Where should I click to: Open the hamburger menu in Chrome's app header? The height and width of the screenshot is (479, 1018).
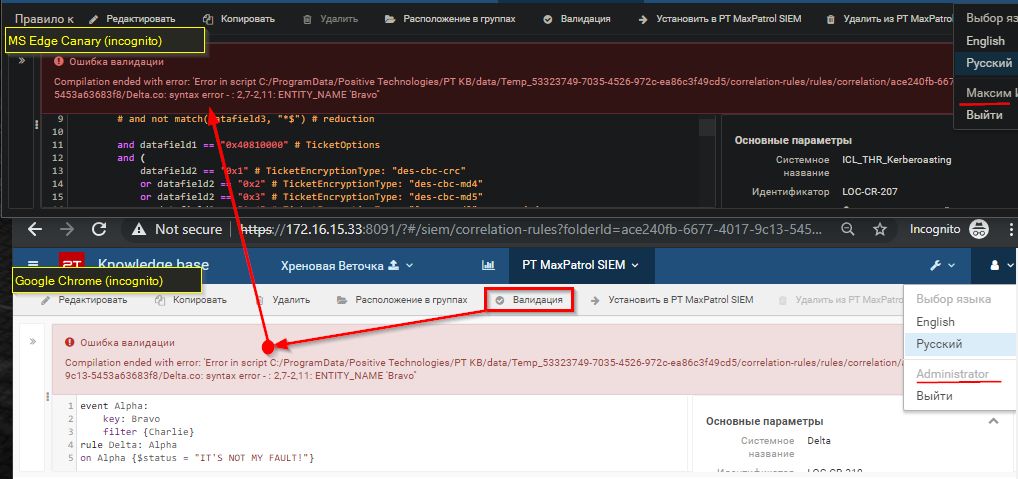(33, 265)
